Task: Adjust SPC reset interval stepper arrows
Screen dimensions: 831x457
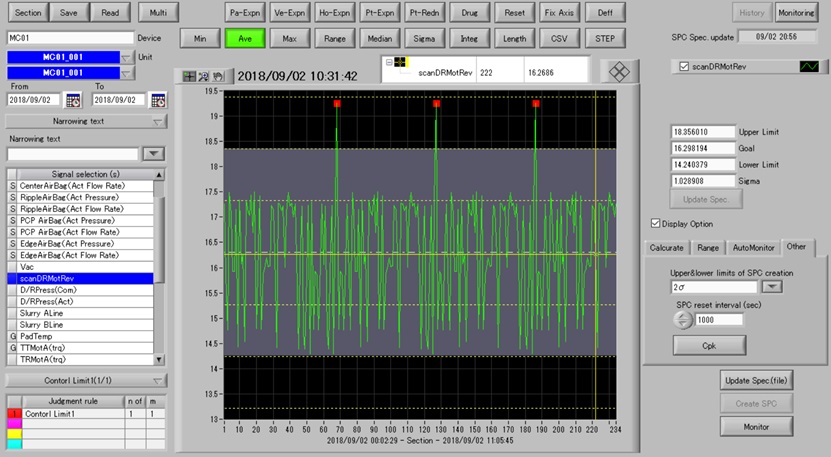Action: point(683,320)
